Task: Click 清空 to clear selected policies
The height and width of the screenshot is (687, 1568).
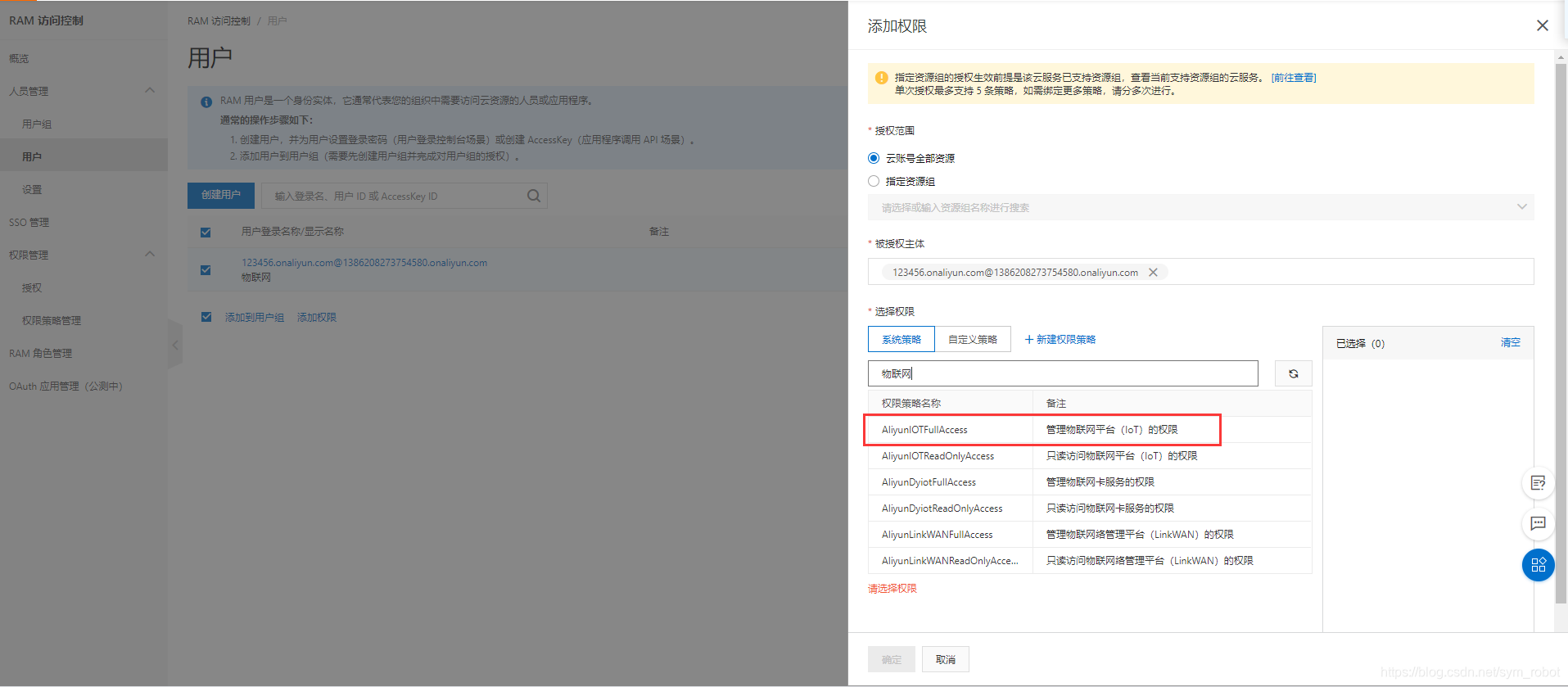Action: click(x=1510, y=343)
